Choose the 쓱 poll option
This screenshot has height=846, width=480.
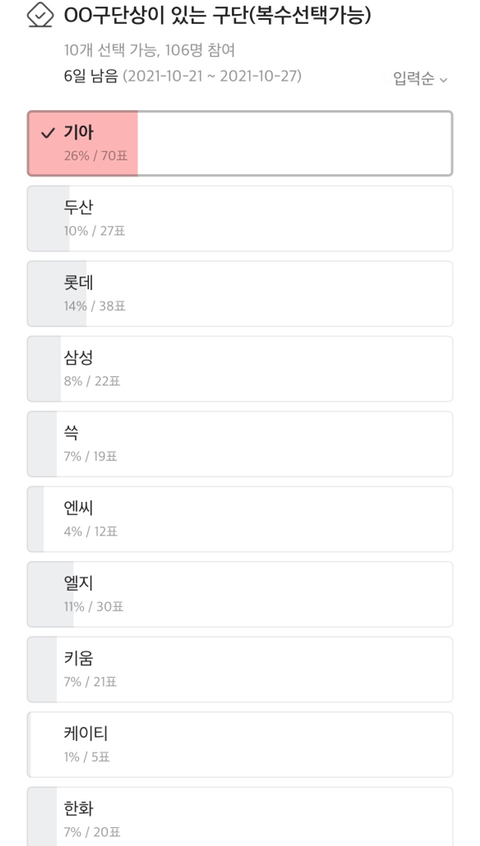(240, 444)
